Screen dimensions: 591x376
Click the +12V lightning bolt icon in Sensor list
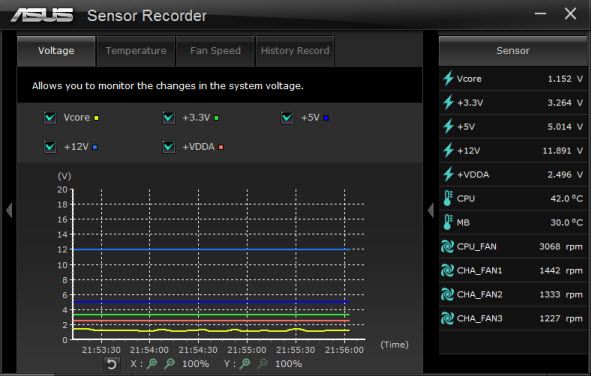click(x=448, y=151)
